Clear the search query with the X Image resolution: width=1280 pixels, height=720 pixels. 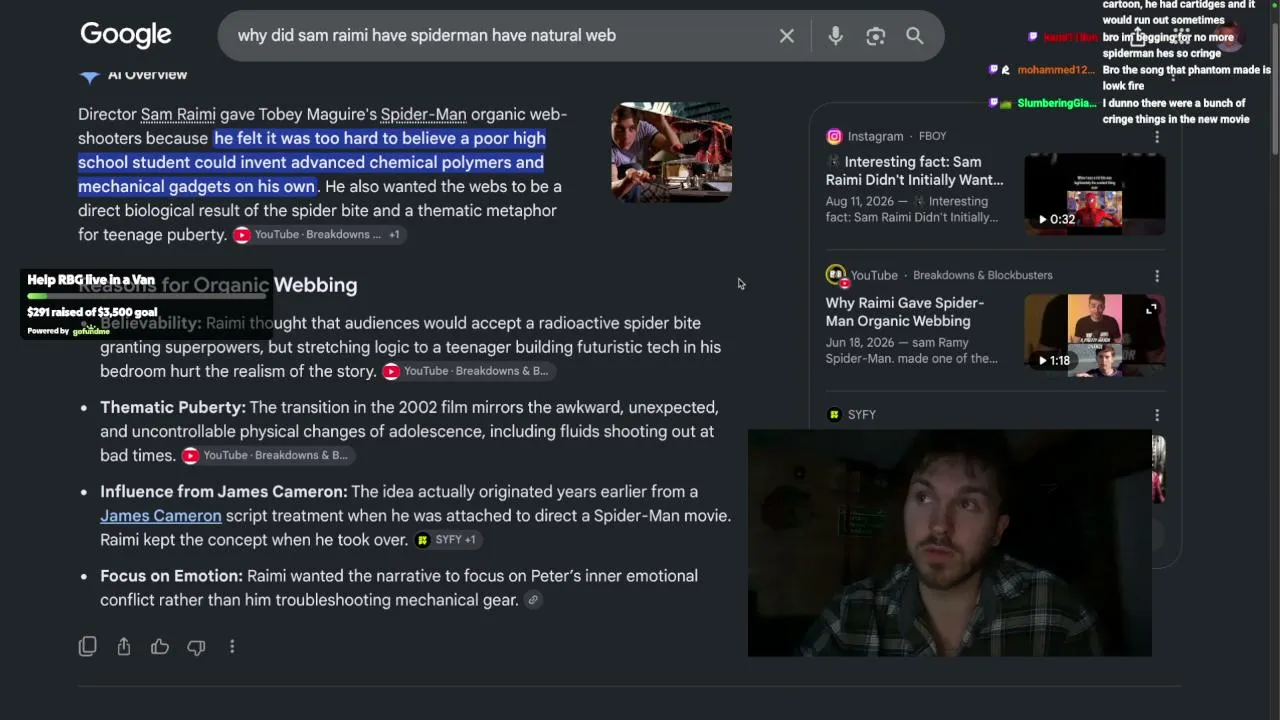(787, 36)
